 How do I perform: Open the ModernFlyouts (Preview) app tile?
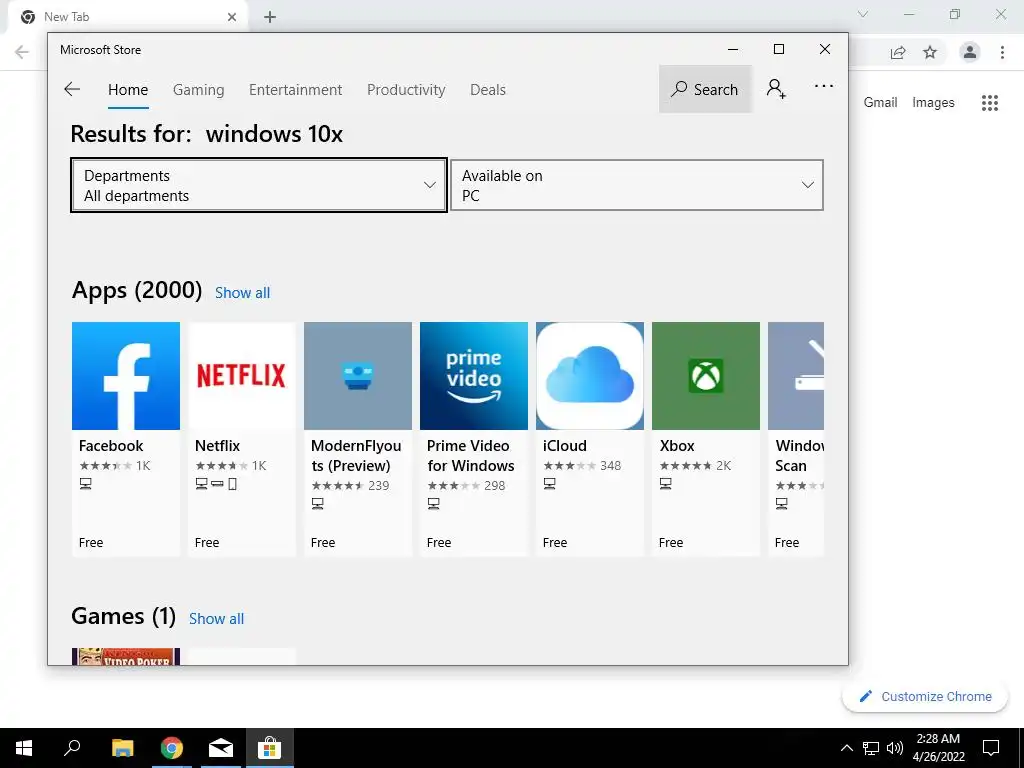pos(358,438)
